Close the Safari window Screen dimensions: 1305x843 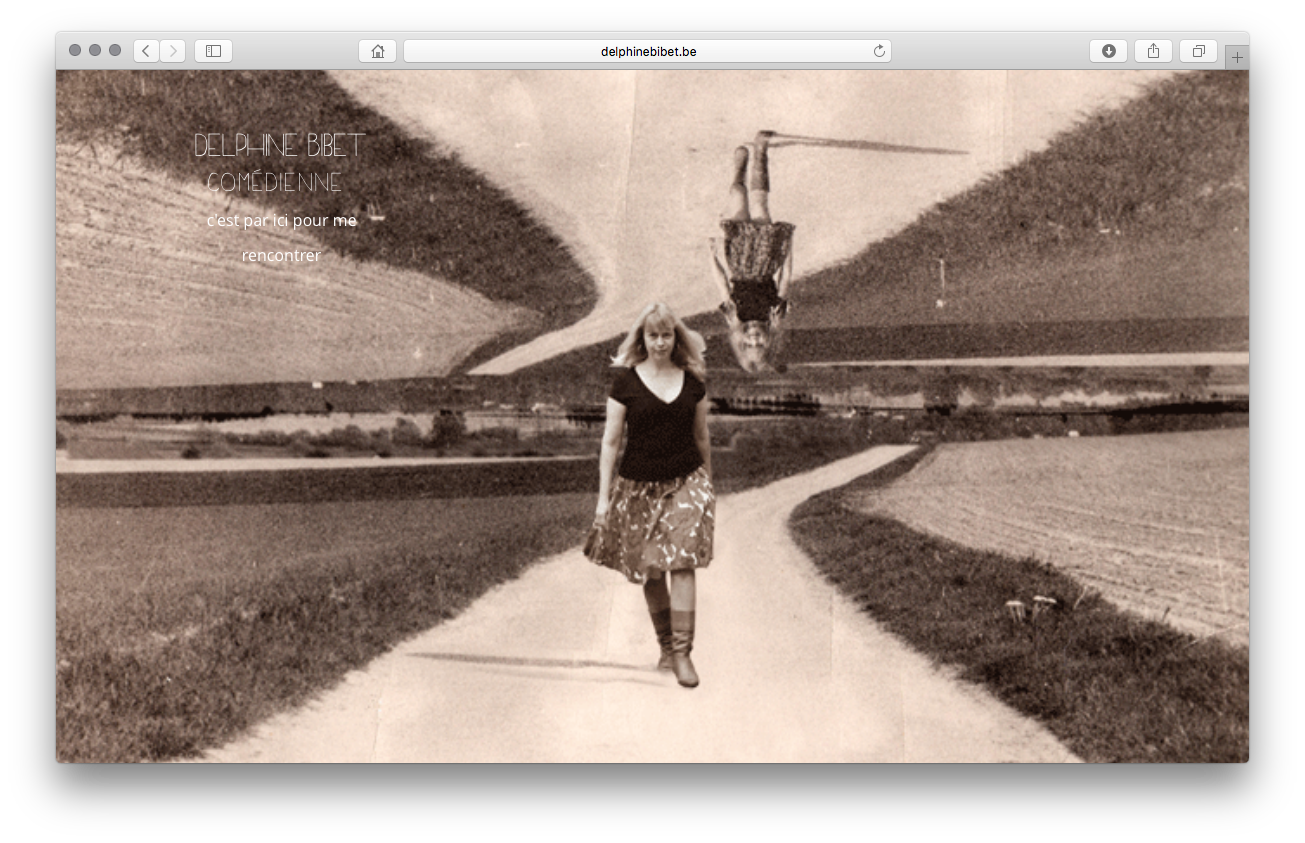pos(75,50)
